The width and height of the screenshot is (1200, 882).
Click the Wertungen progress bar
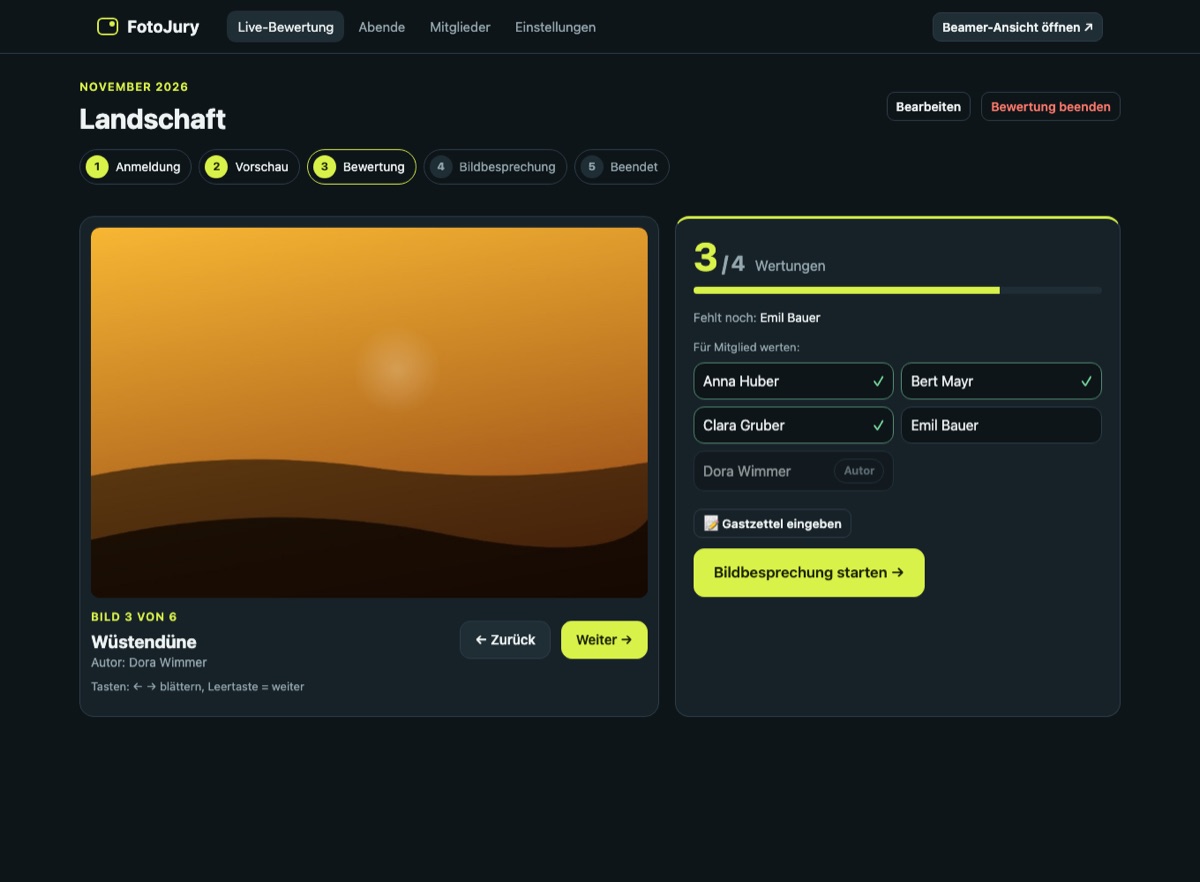[x=897, y=290]
